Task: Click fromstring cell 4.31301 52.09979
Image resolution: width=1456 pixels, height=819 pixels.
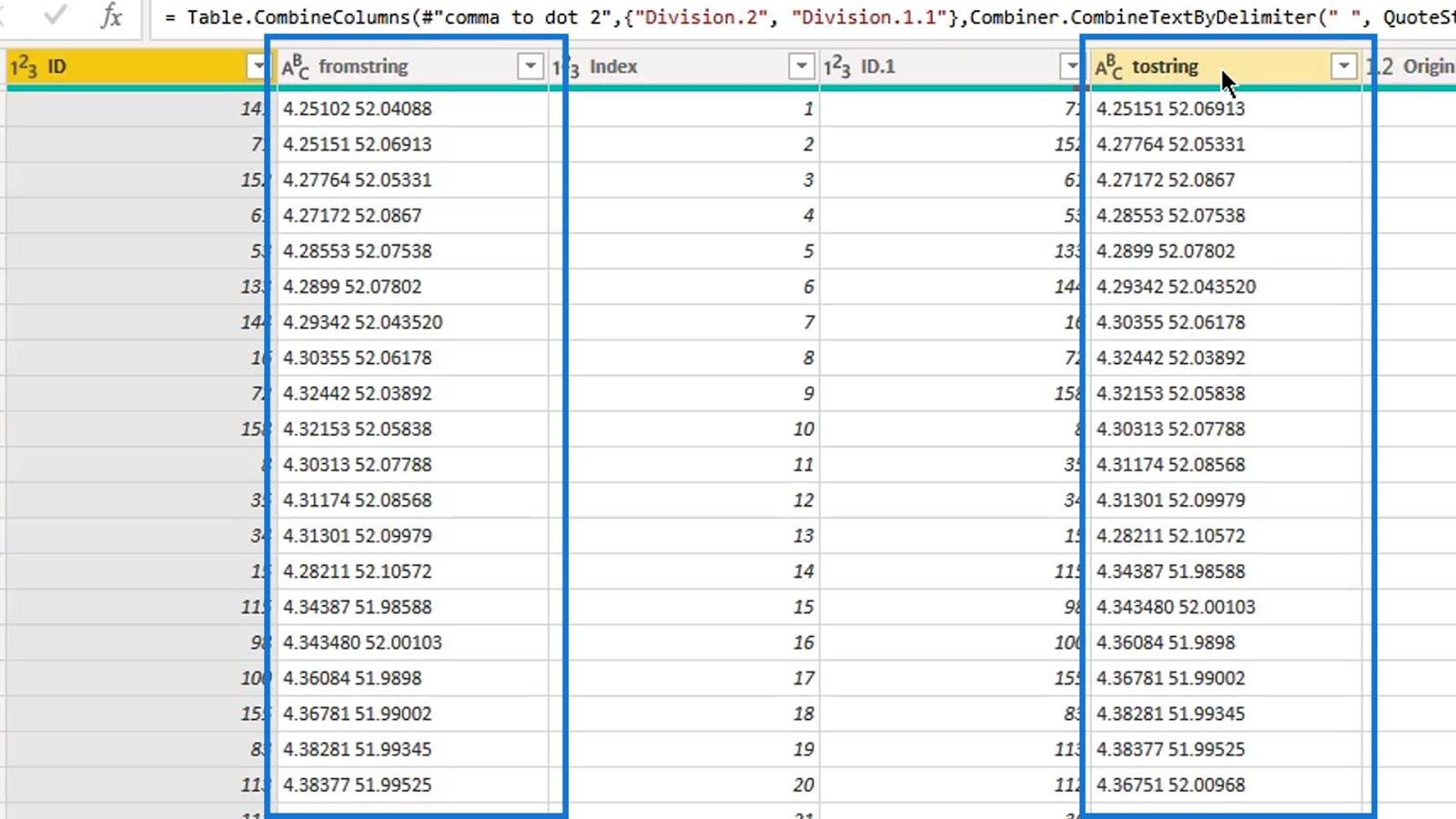Action: coord(411,535)
